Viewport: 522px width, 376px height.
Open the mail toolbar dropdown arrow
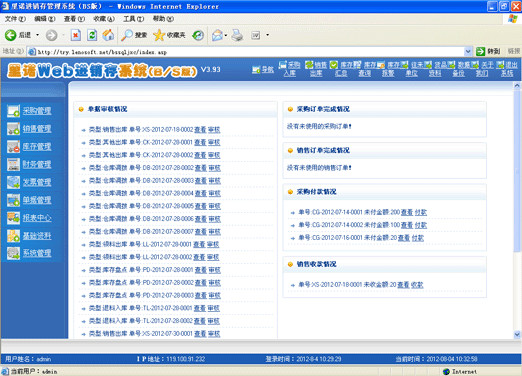[x=226, y=35]
